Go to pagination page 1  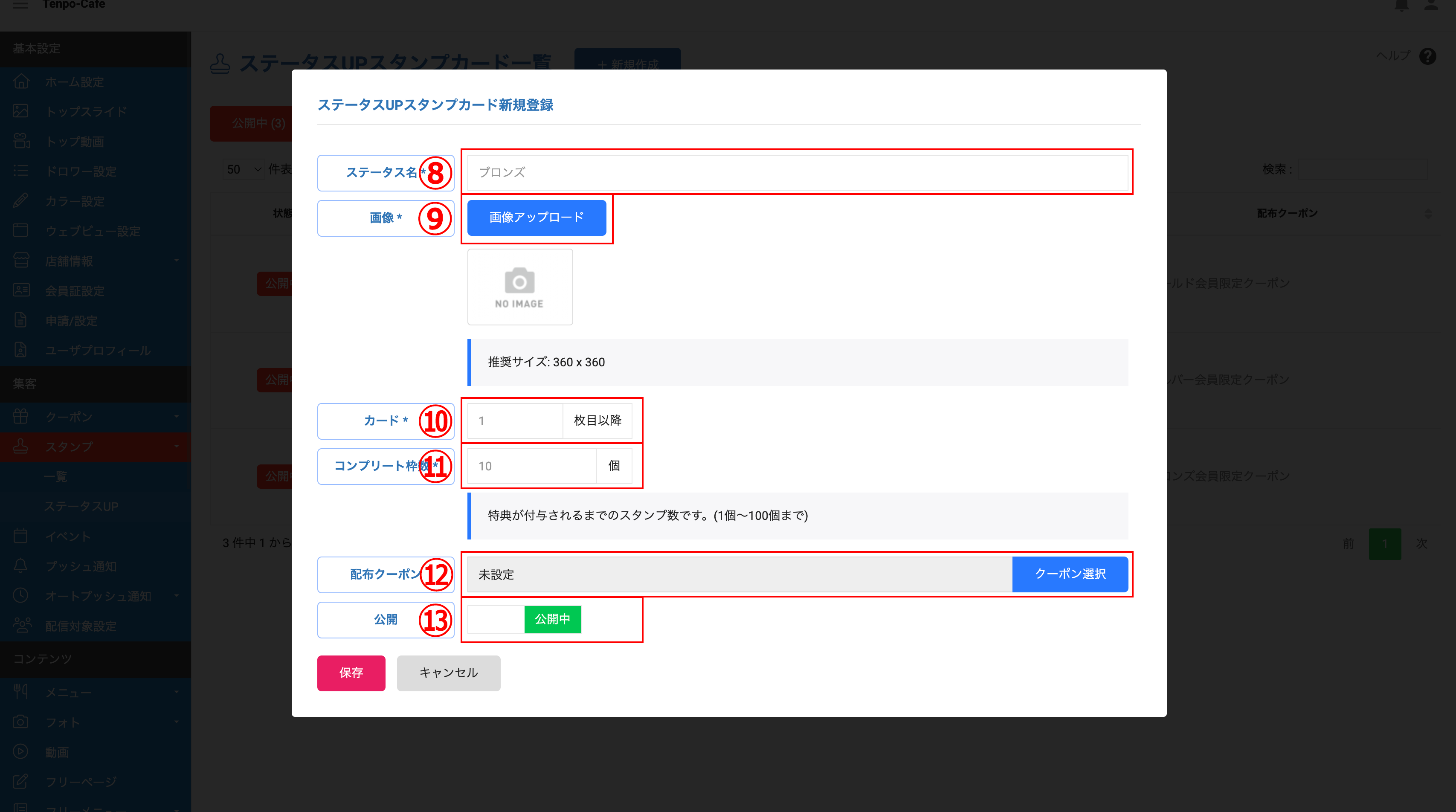[1384, 544]
